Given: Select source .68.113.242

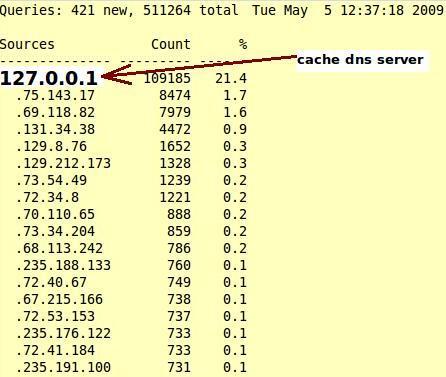Looking at the screenshot, I should (x=59, y=249).
